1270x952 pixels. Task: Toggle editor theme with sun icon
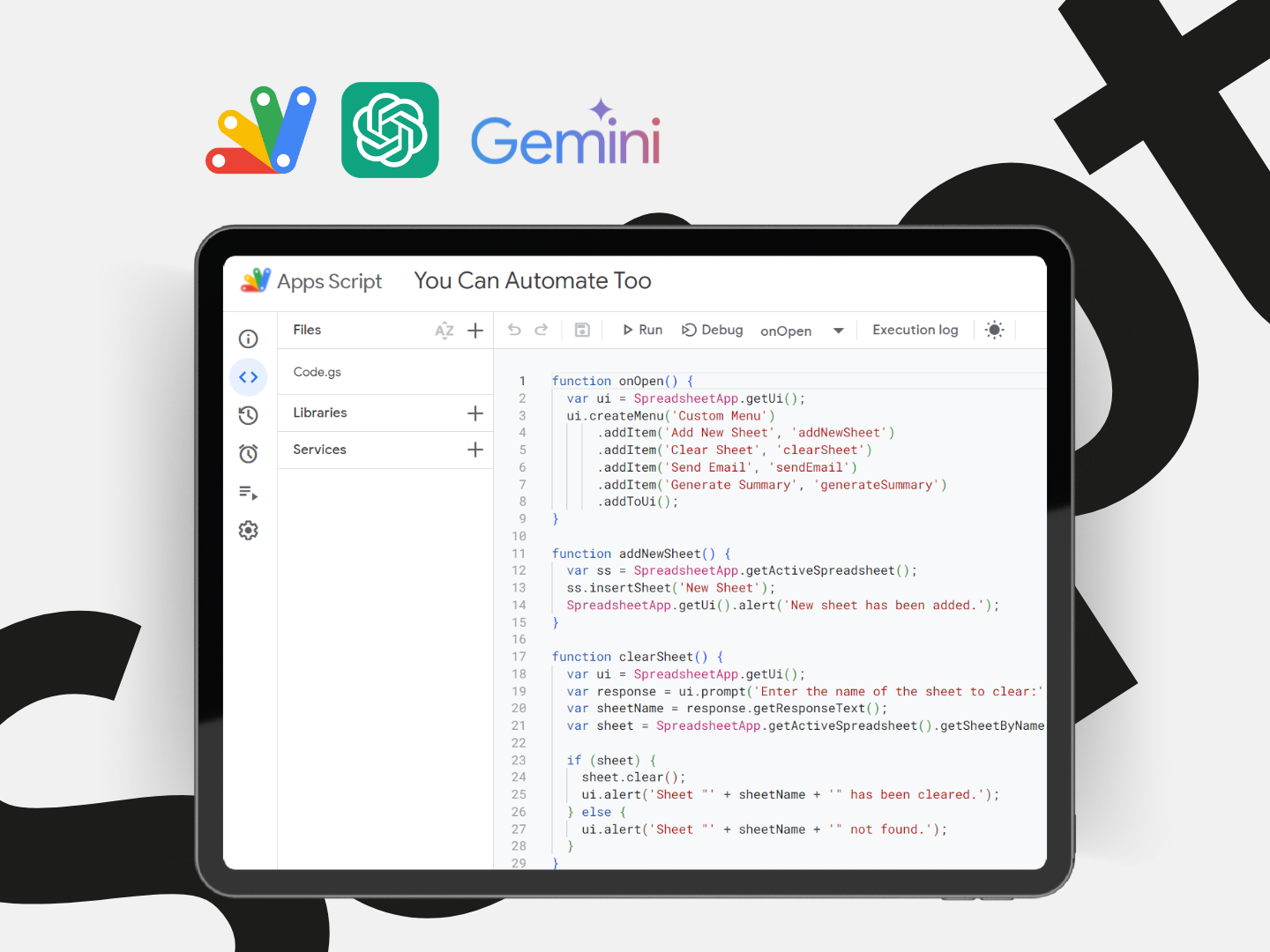pos(995,330)
